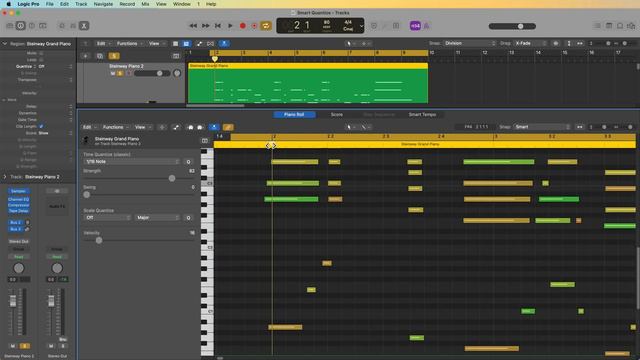
Task: Click the purple count-in button
Action: (x=415, y=26)
